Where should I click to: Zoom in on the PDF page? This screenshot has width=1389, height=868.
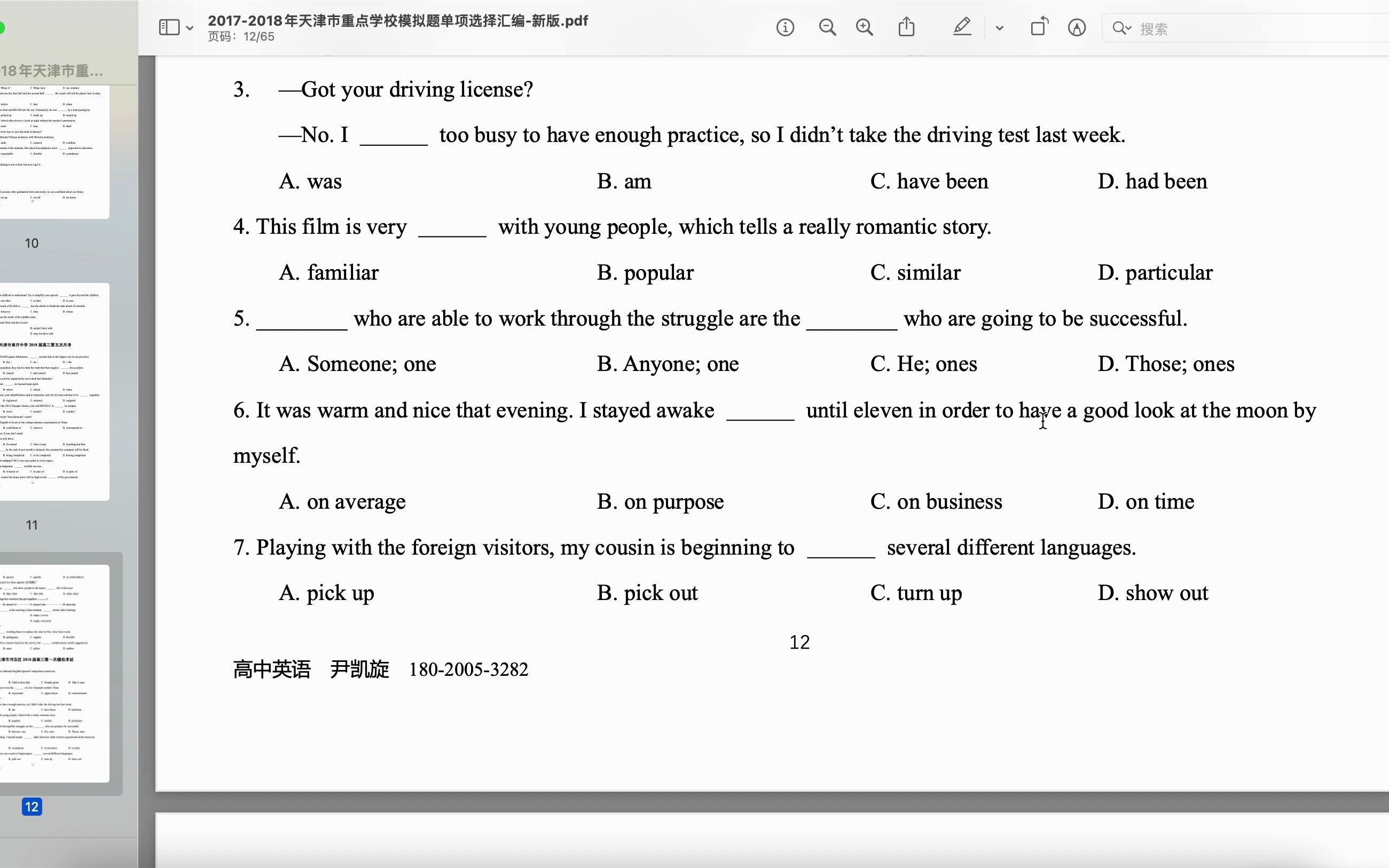click(x=864, y=28)
